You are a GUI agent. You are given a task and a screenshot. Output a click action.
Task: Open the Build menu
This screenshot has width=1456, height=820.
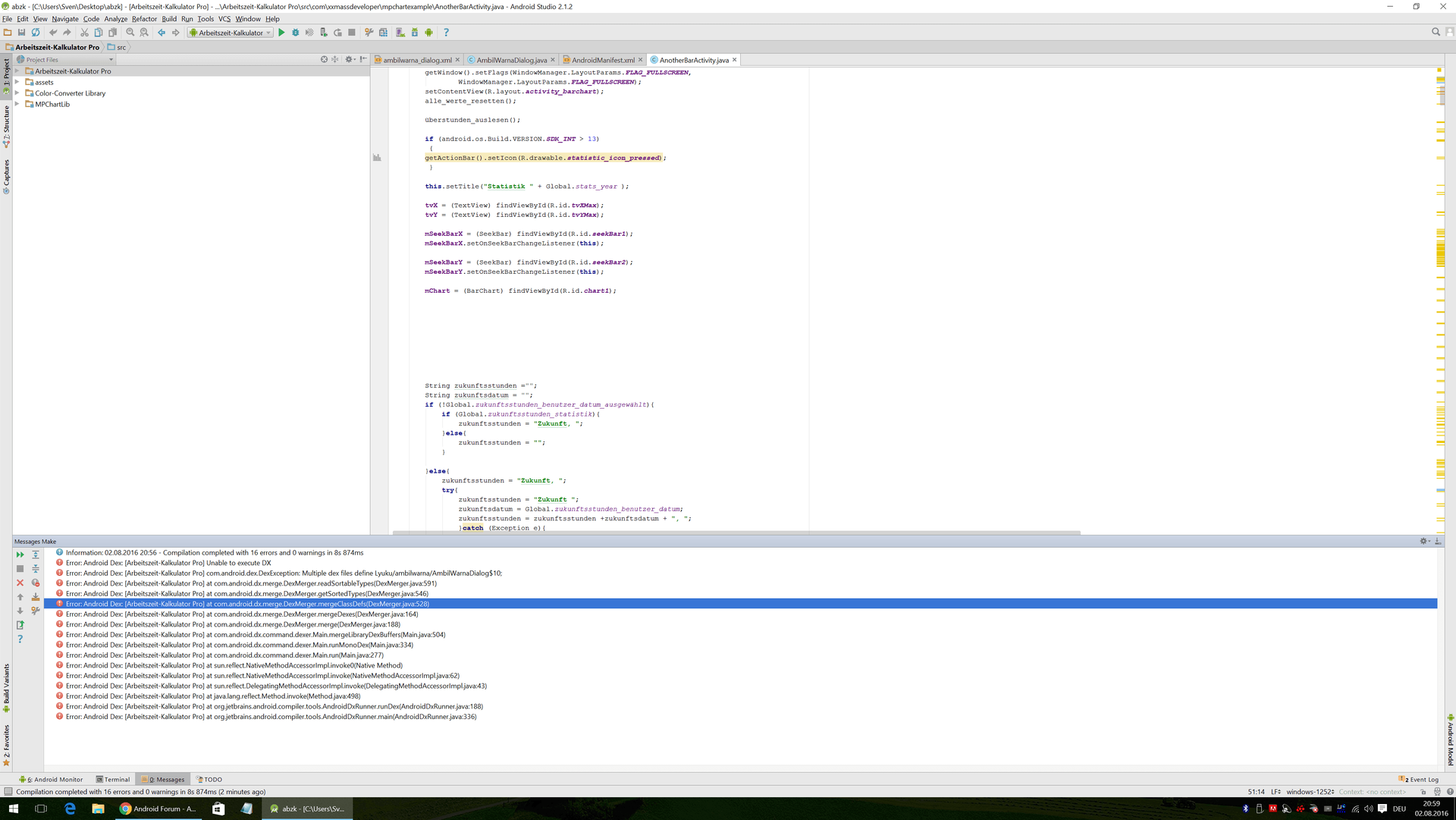(x=169, y=19)
